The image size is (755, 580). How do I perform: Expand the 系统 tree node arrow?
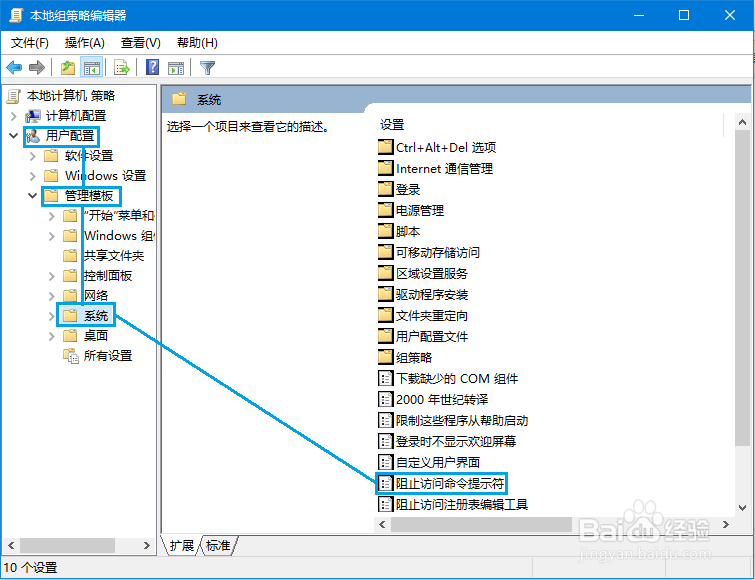(x=52, y=316)
